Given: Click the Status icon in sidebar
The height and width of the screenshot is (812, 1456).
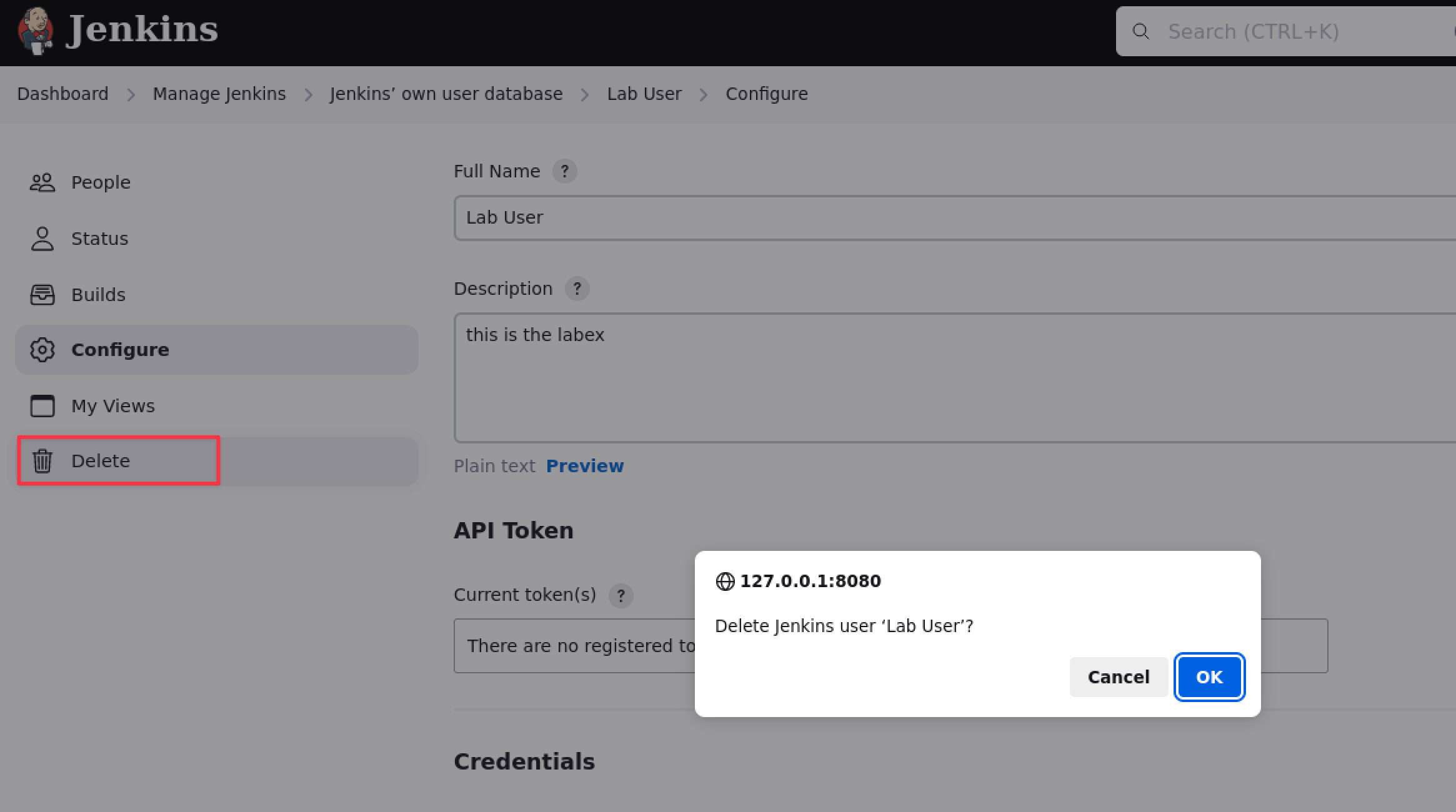Looking at the screenshot, I should coord(41,238).
